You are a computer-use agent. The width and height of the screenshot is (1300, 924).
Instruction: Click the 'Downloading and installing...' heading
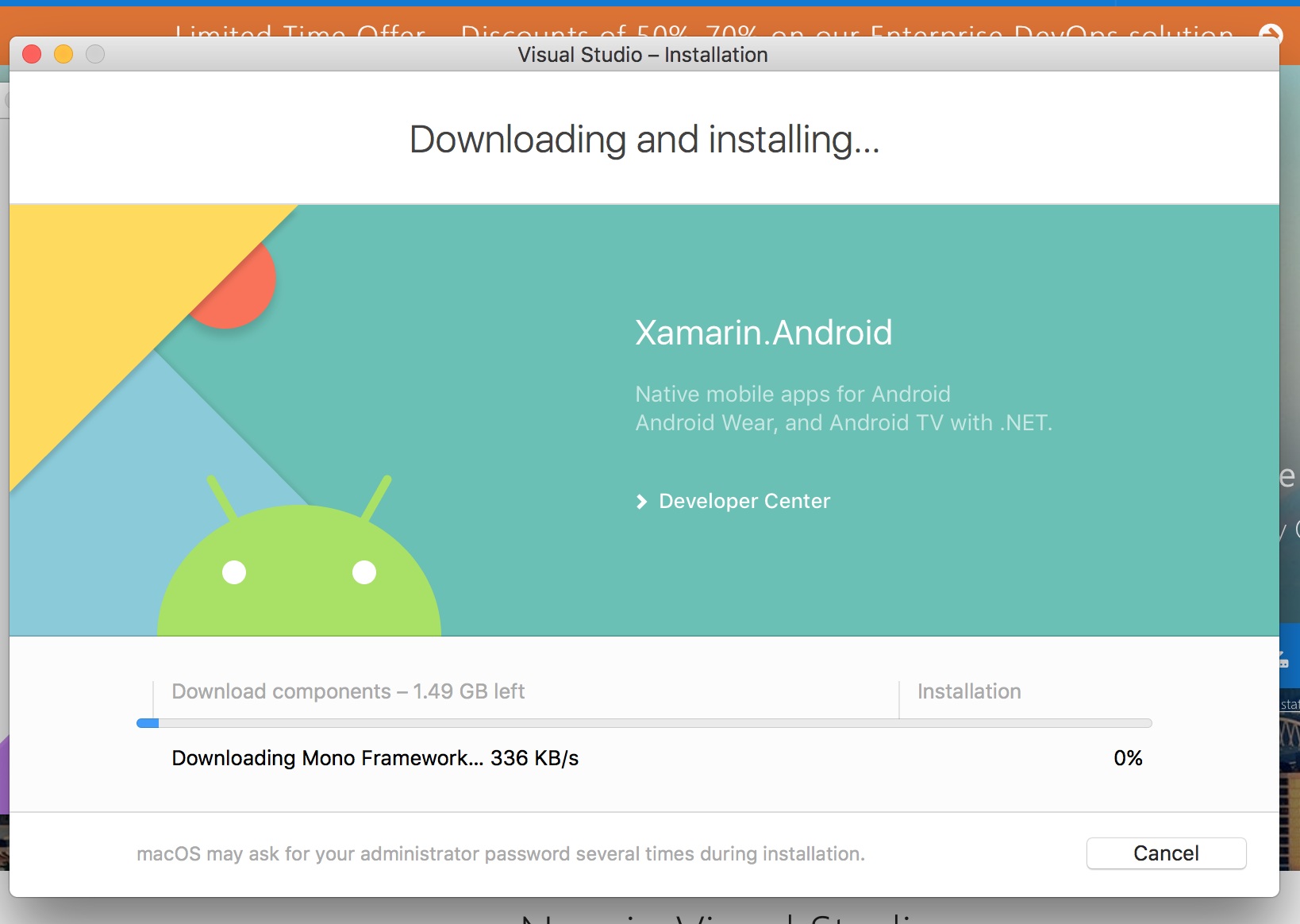[644, 140]
